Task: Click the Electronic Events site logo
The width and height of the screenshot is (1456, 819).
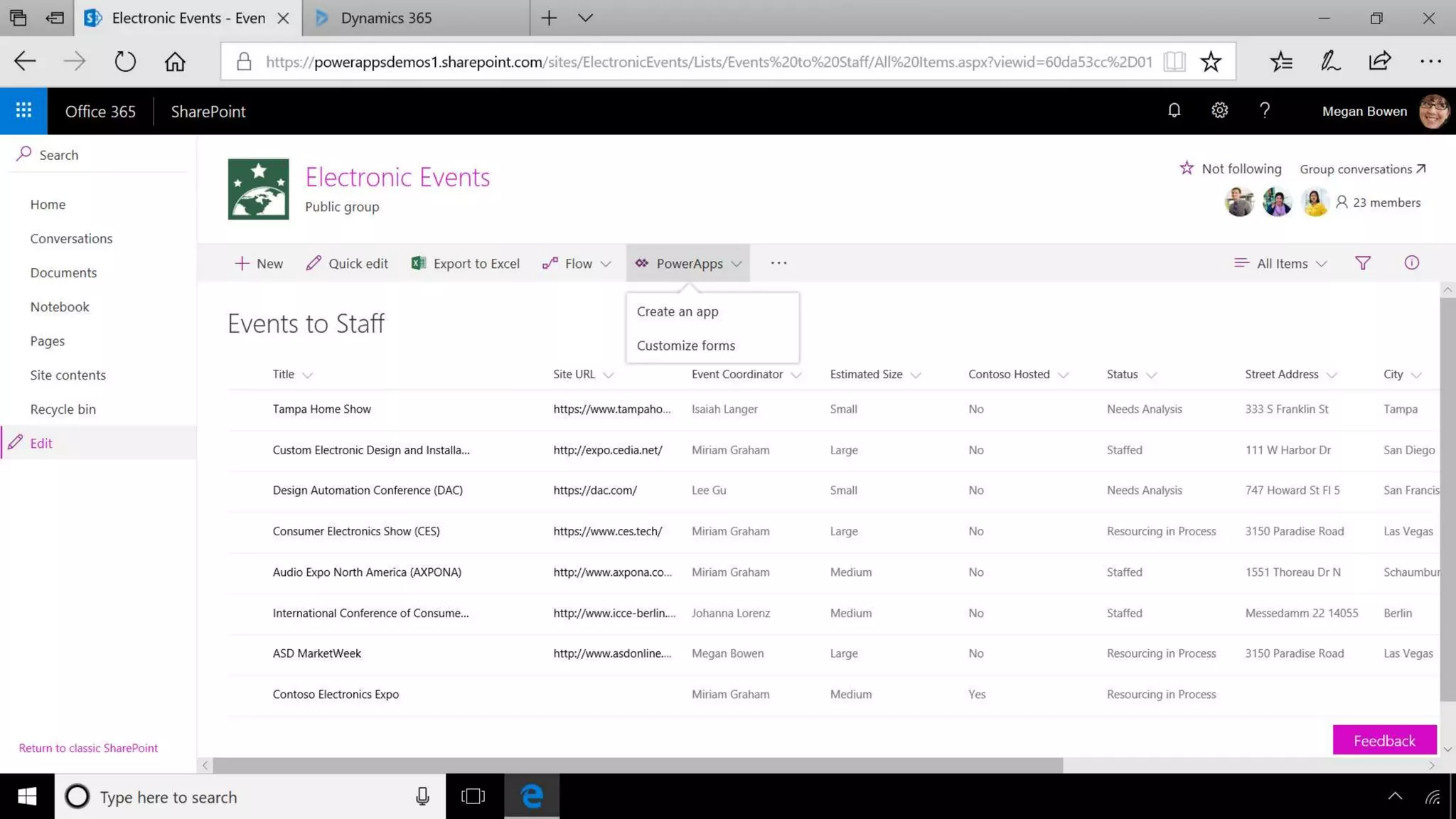Action: click(258, 189)
